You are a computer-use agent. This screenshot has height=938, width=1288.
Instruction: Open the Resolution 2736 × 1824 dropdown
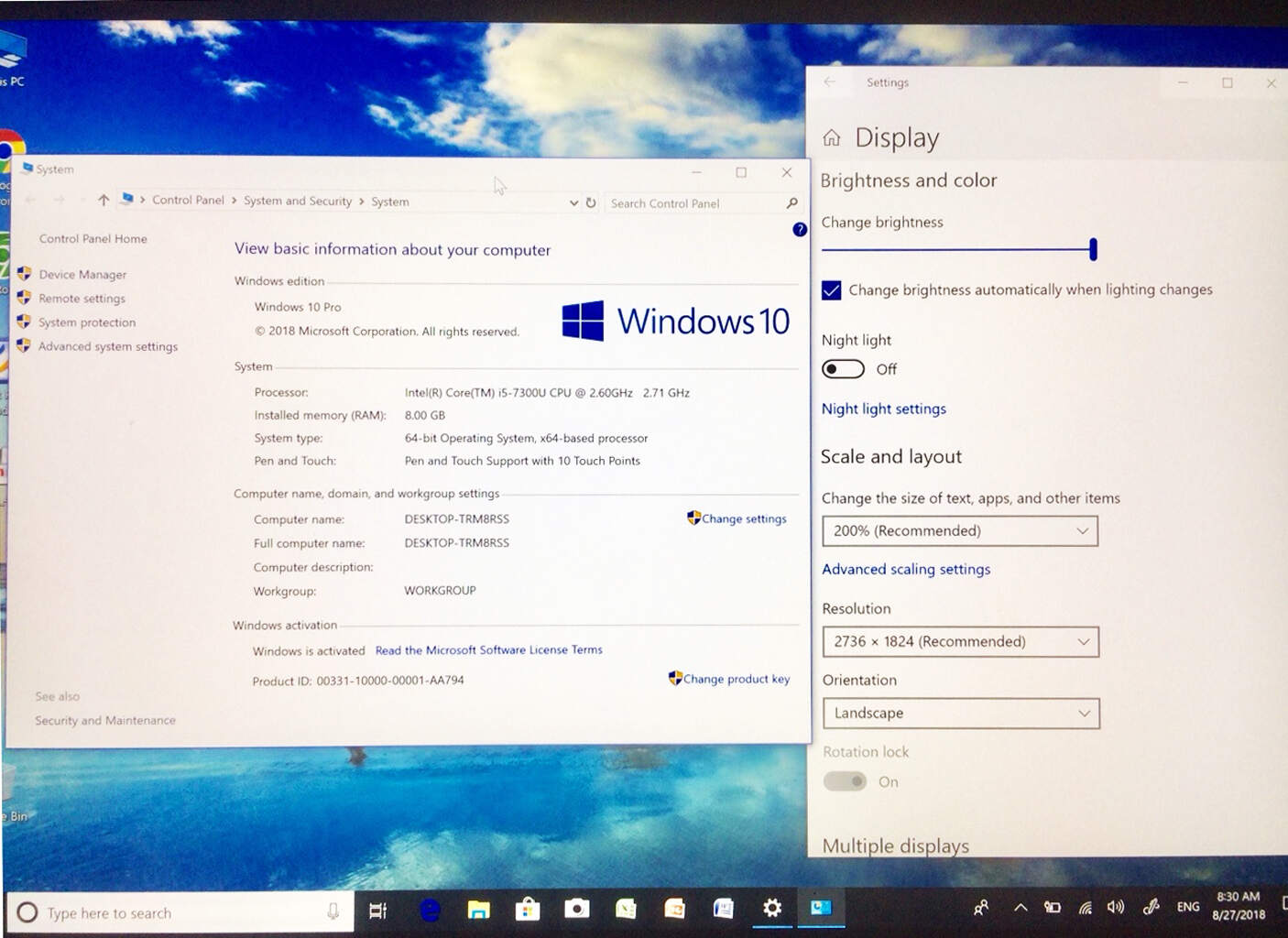(x=960, y=642)
